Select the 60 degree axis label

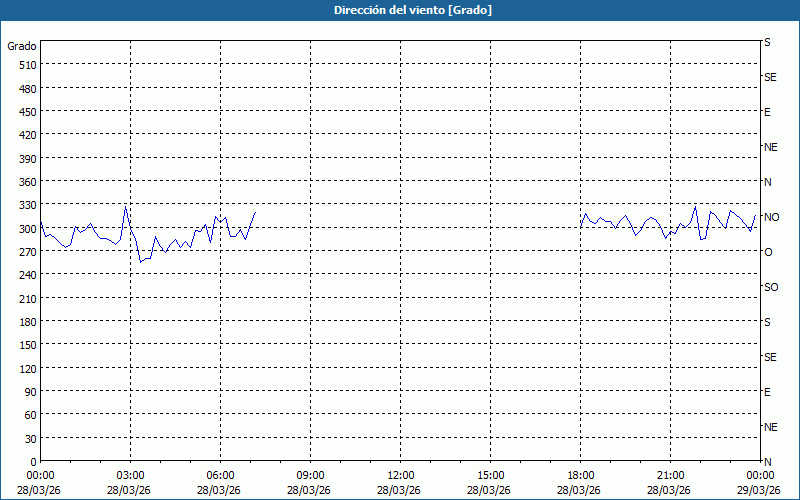click(x=31, y=415)
